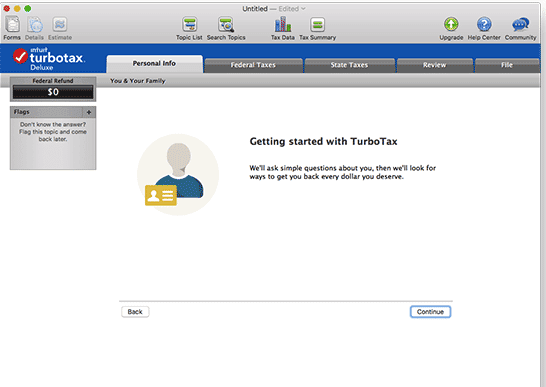Open the Forms toolbar icon
Viewport: 546px width, 387px height.
click(12, 24)
